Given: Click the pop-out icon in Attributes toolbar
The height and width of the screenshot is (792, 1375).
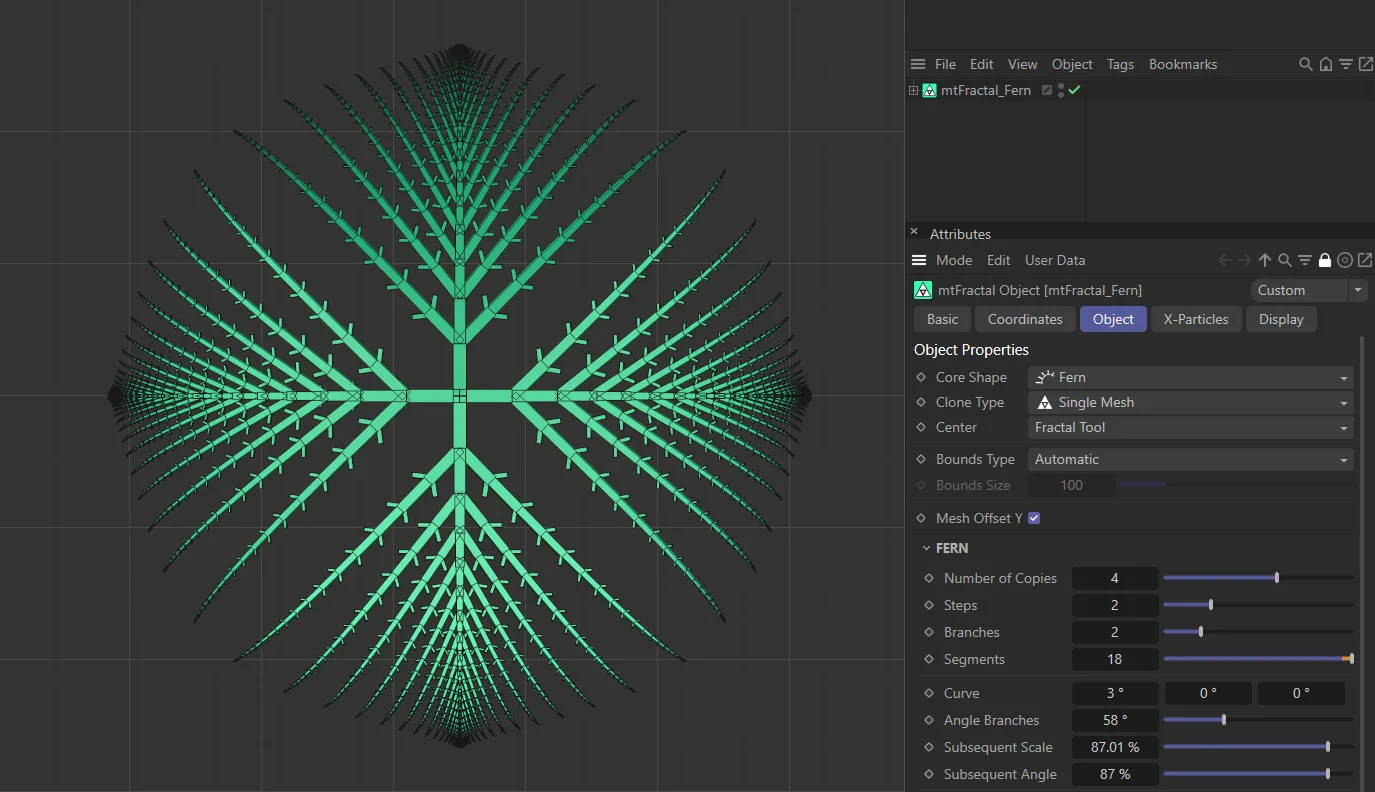Looking at the screenshot, I should [1365, 260].
